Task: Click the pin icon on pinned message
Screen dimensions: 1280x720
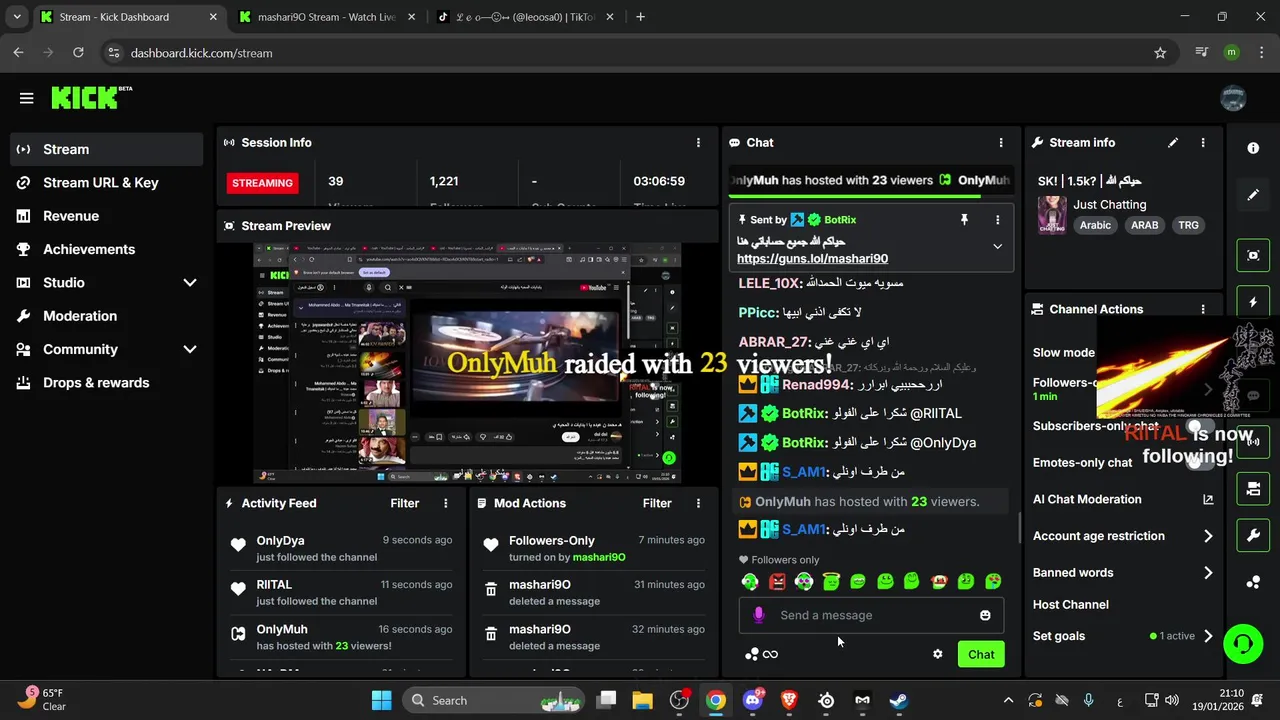Action: (x=964, y=219)
